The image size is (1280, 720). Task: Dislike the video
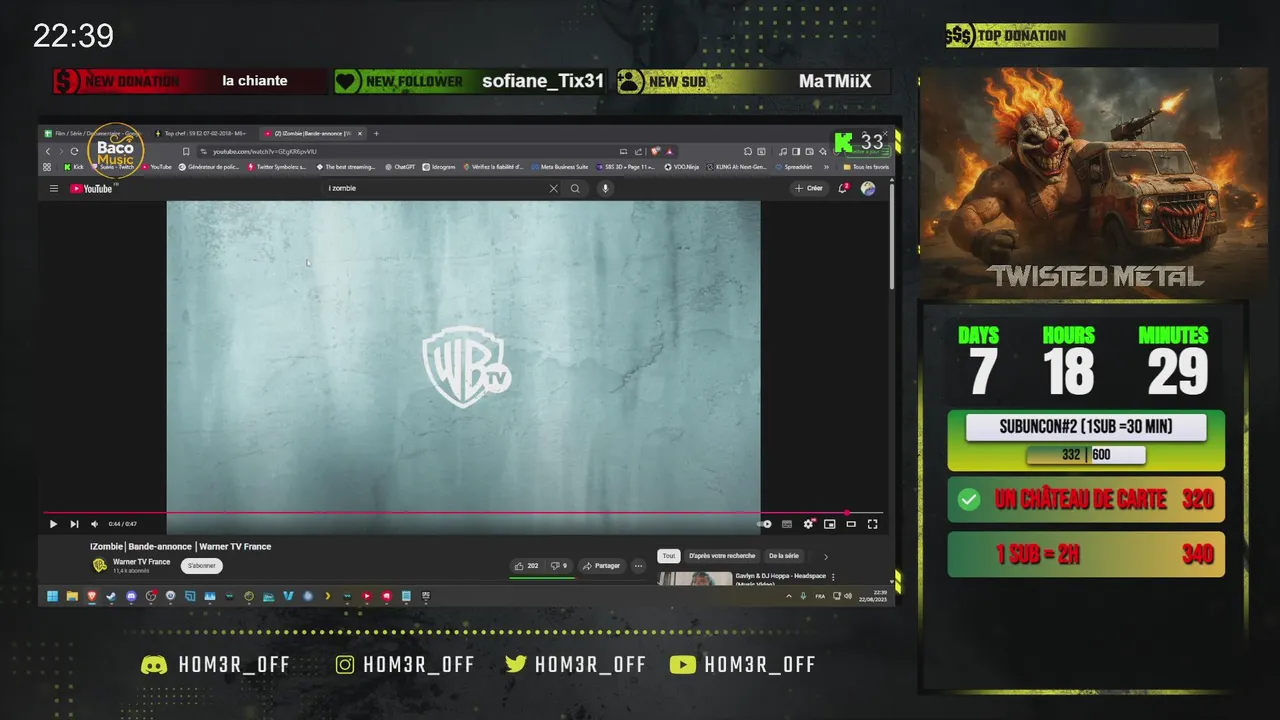tap(559, 566)
